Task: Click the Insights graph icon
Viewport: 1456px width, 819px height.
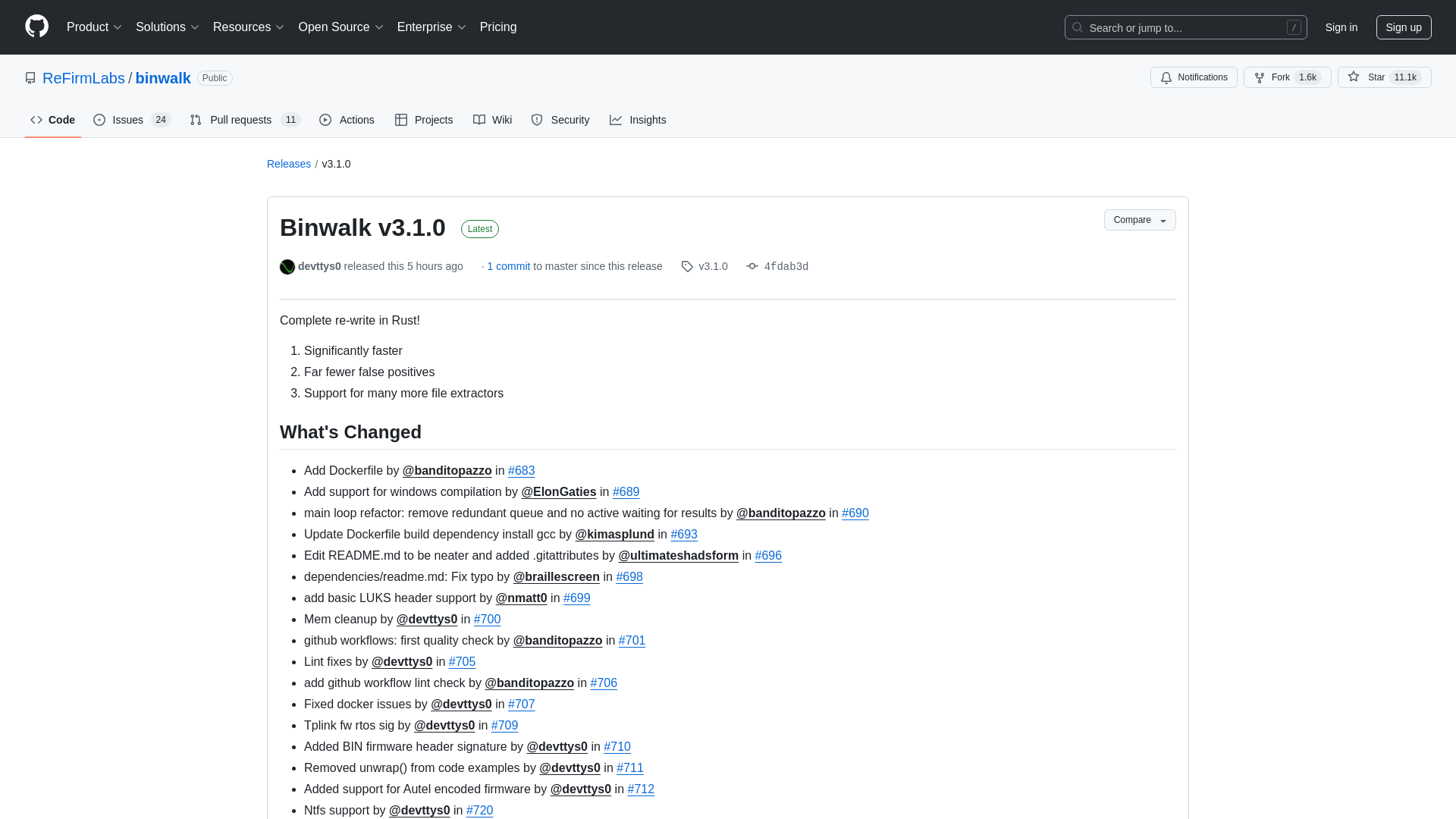Action: coord(616,120)
